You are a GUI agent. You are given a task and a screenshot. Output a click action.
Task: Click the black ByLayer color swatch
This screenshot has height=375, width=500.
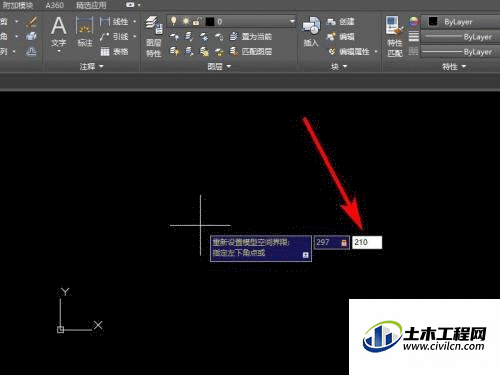433,22
